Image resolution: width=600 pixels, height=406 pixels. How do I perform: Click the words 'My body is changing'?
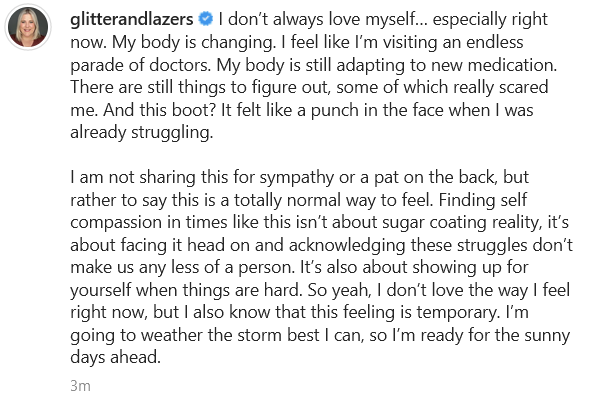click(193, 42)
